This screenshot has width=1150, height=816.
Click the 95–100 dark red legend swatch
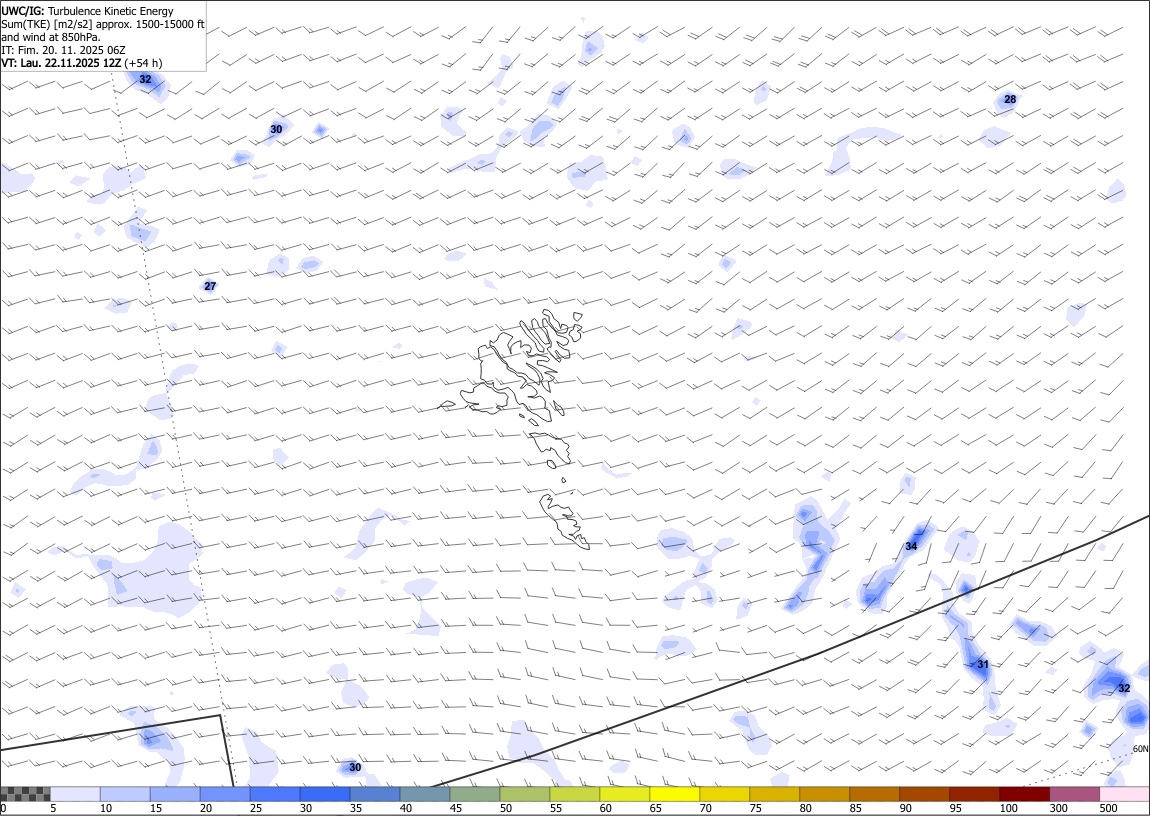(x=973, y=794)
